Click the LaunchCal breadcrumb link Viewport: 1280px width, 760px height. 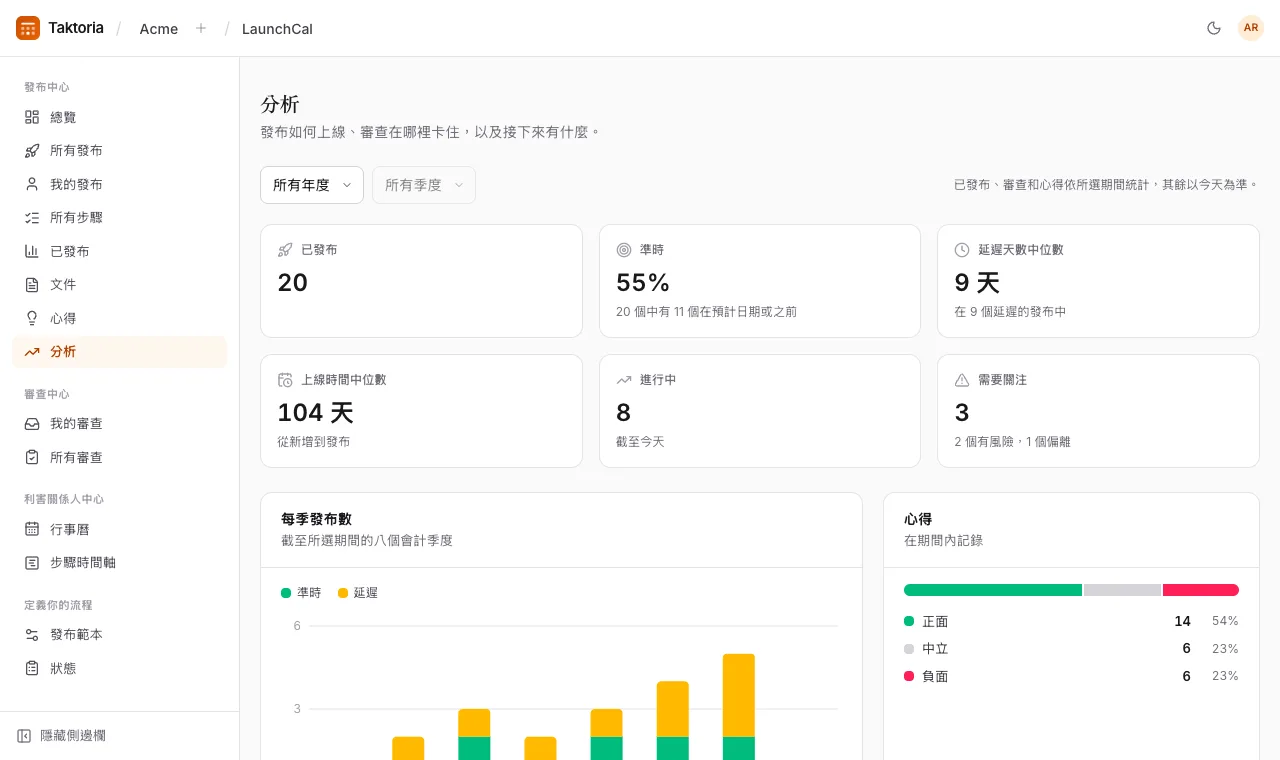[x=277, y=29]
